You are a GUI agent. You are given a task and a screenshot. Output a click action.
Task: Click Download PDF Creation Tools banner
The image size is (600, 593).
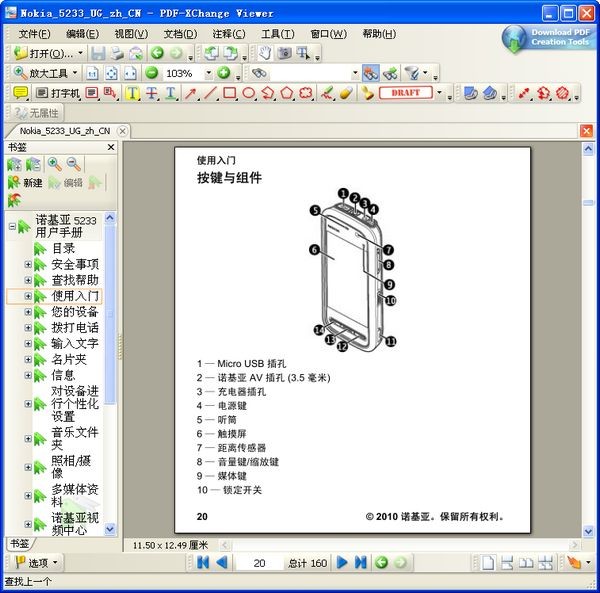point(549,38)
